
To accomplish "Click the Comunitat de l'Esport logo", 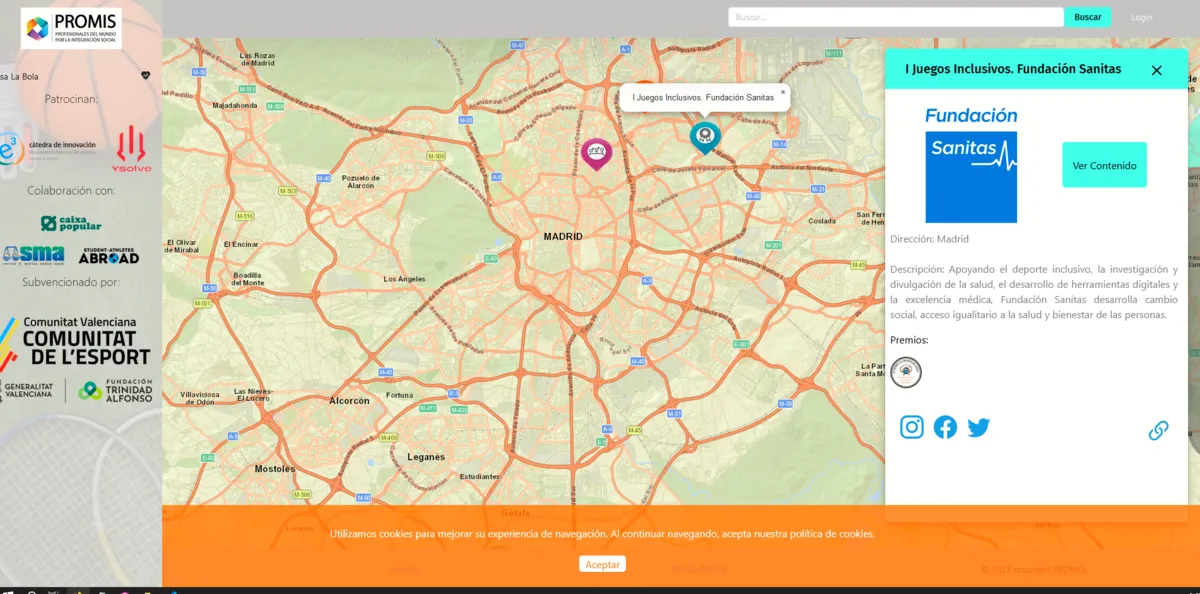I will [x=76, y=342].
